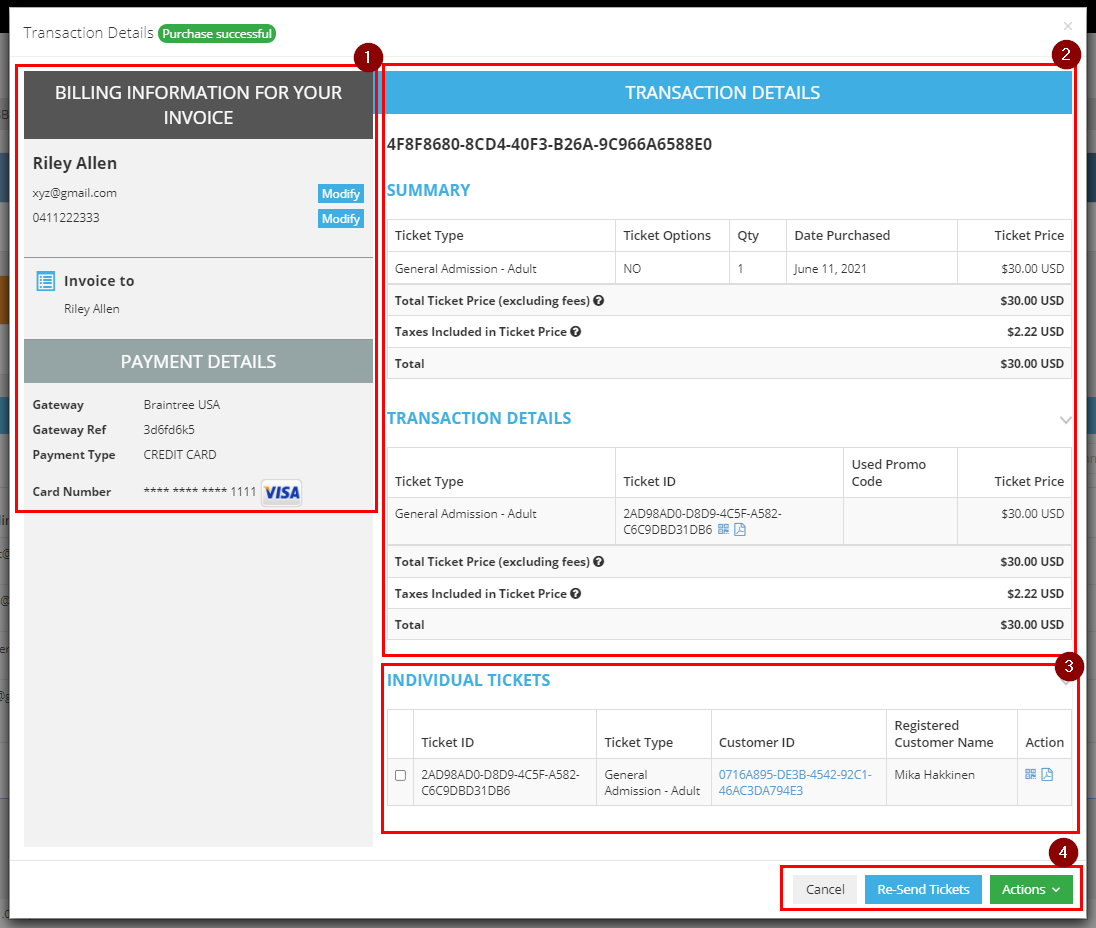1096x928 pixels.
Task: Click Modify button next to xyz@gmail.com
Action: pos(340,194)
